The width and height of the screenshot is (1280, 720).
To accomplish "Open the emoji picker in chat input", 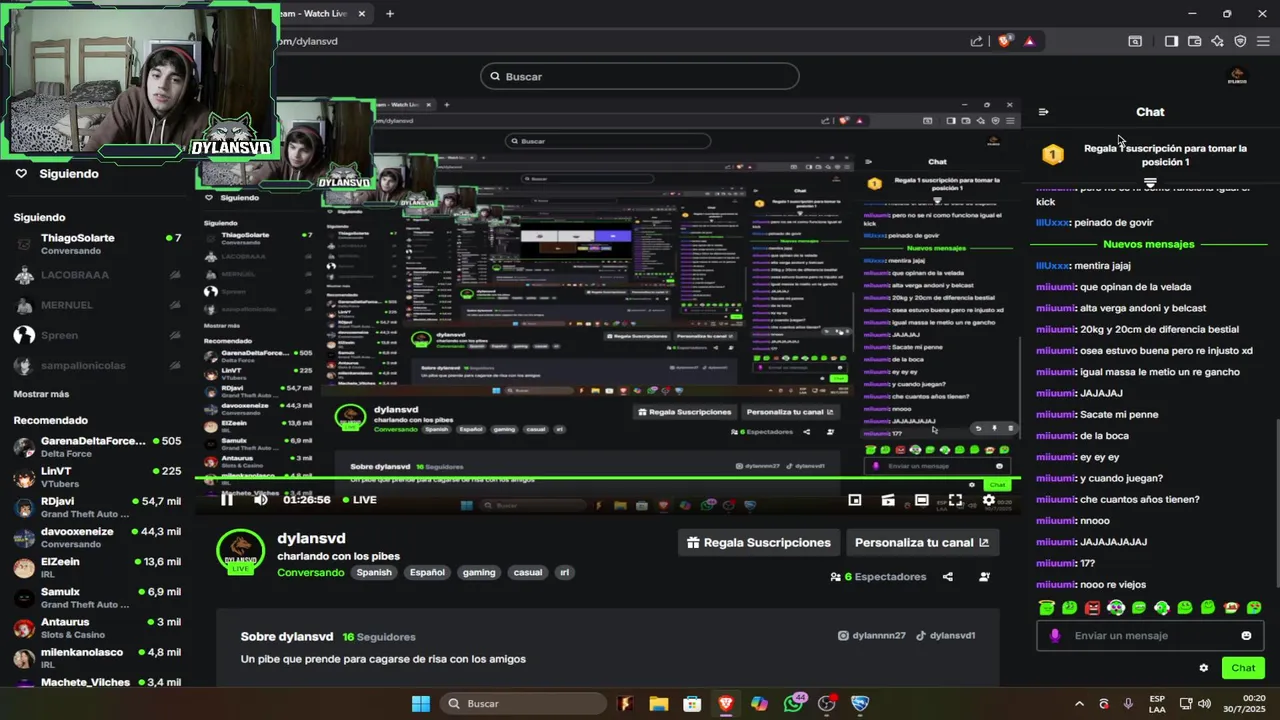I will (x=1246, y=636).
